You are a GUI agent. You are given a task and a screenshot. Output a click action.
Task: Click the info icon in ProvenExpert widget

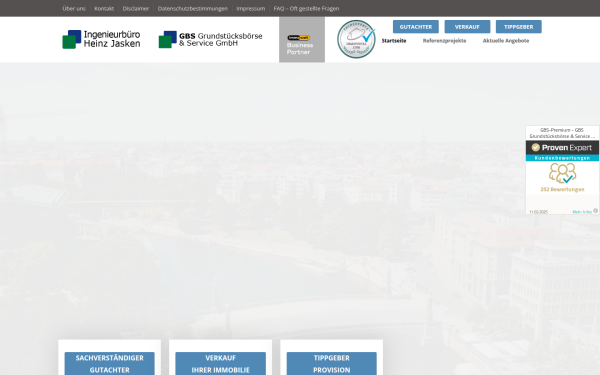tap(595, 211)
